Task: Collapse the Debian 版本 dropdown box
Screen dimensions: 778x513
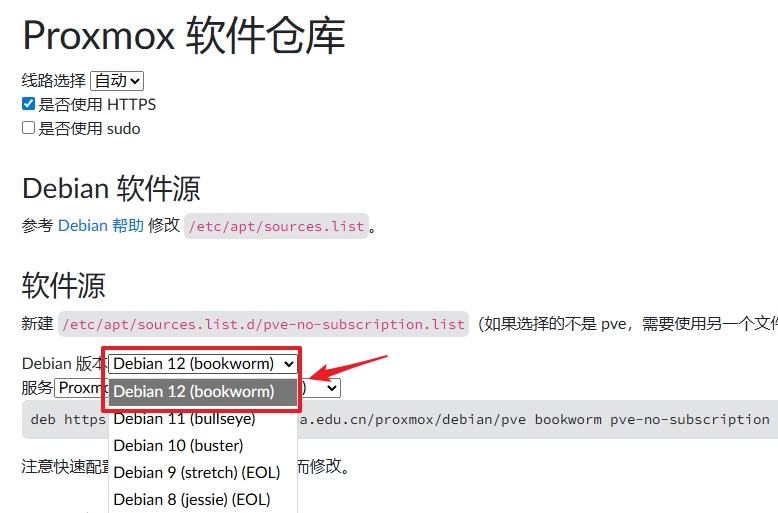Action: [x=202, y=364]
